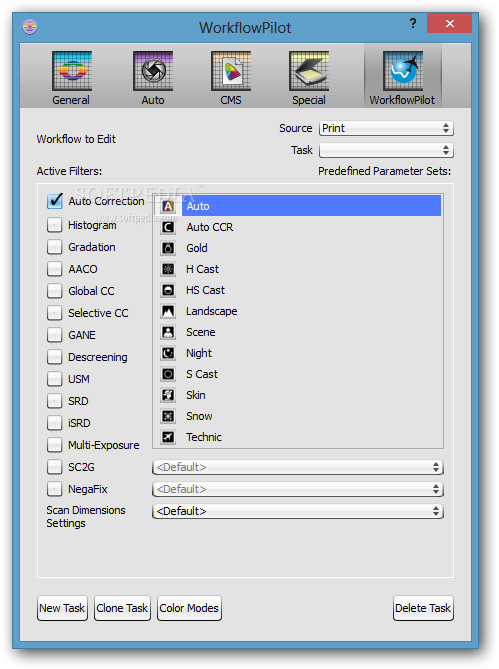The image size is (499, 669).
Task: Click the Scene preset person icon
Action: pyautogui.click(x=168, y=332)
